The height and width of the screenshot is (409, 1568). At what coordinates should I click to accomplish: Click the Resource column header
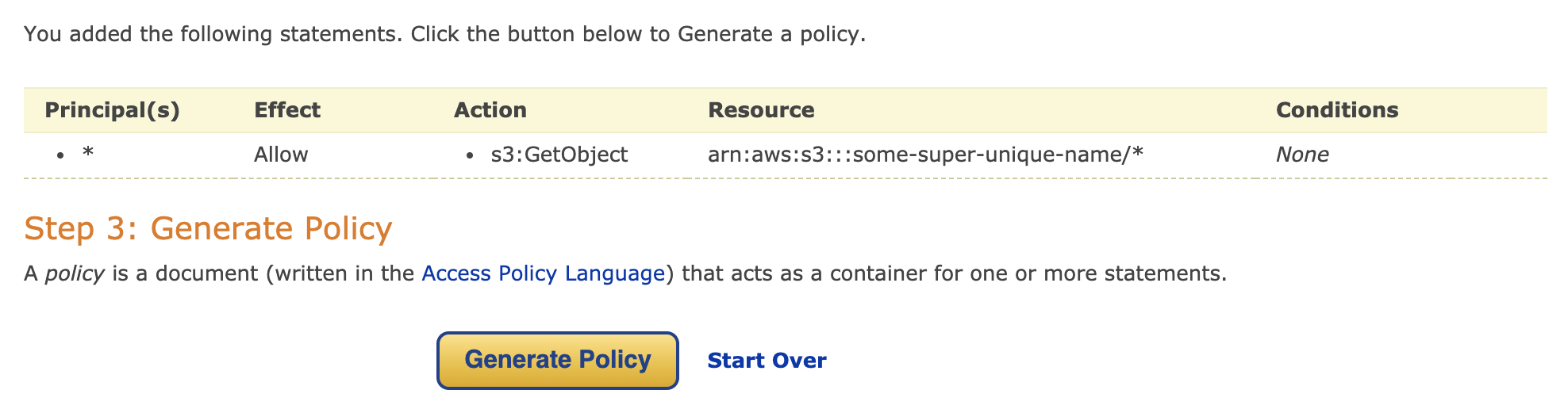pos(761,110)
